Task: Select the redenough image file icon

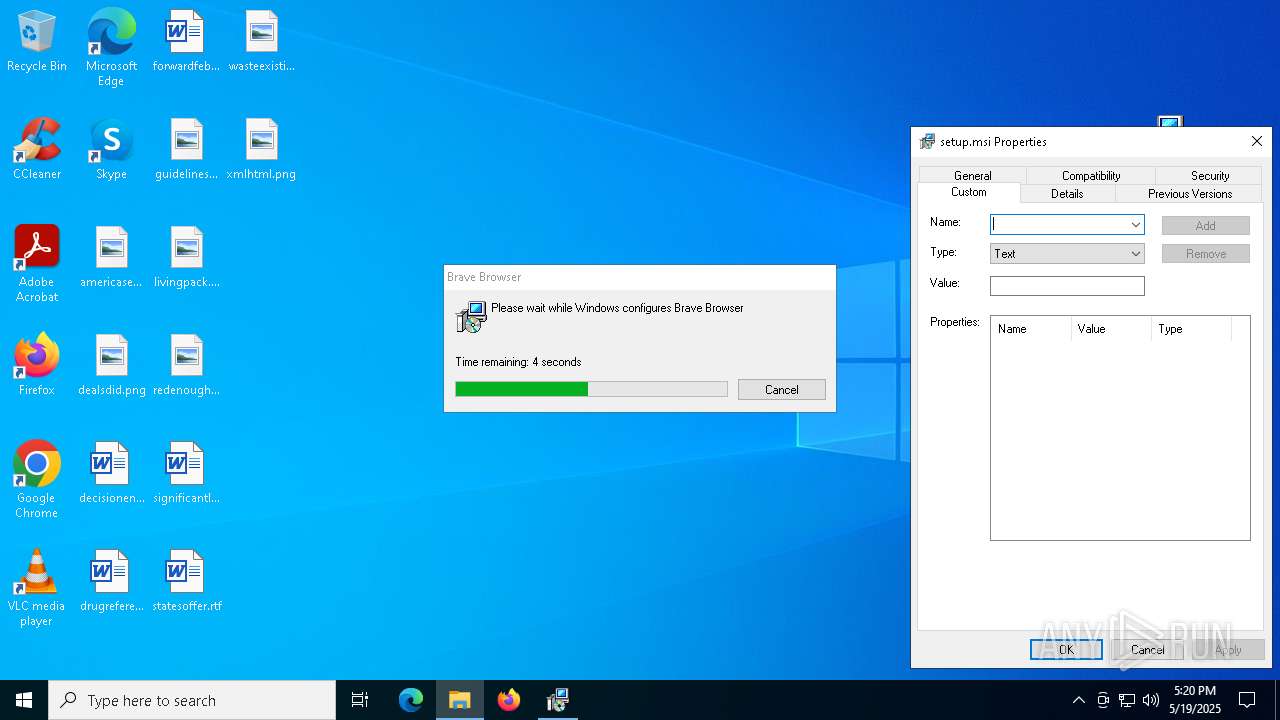Action: coord(186,366)
